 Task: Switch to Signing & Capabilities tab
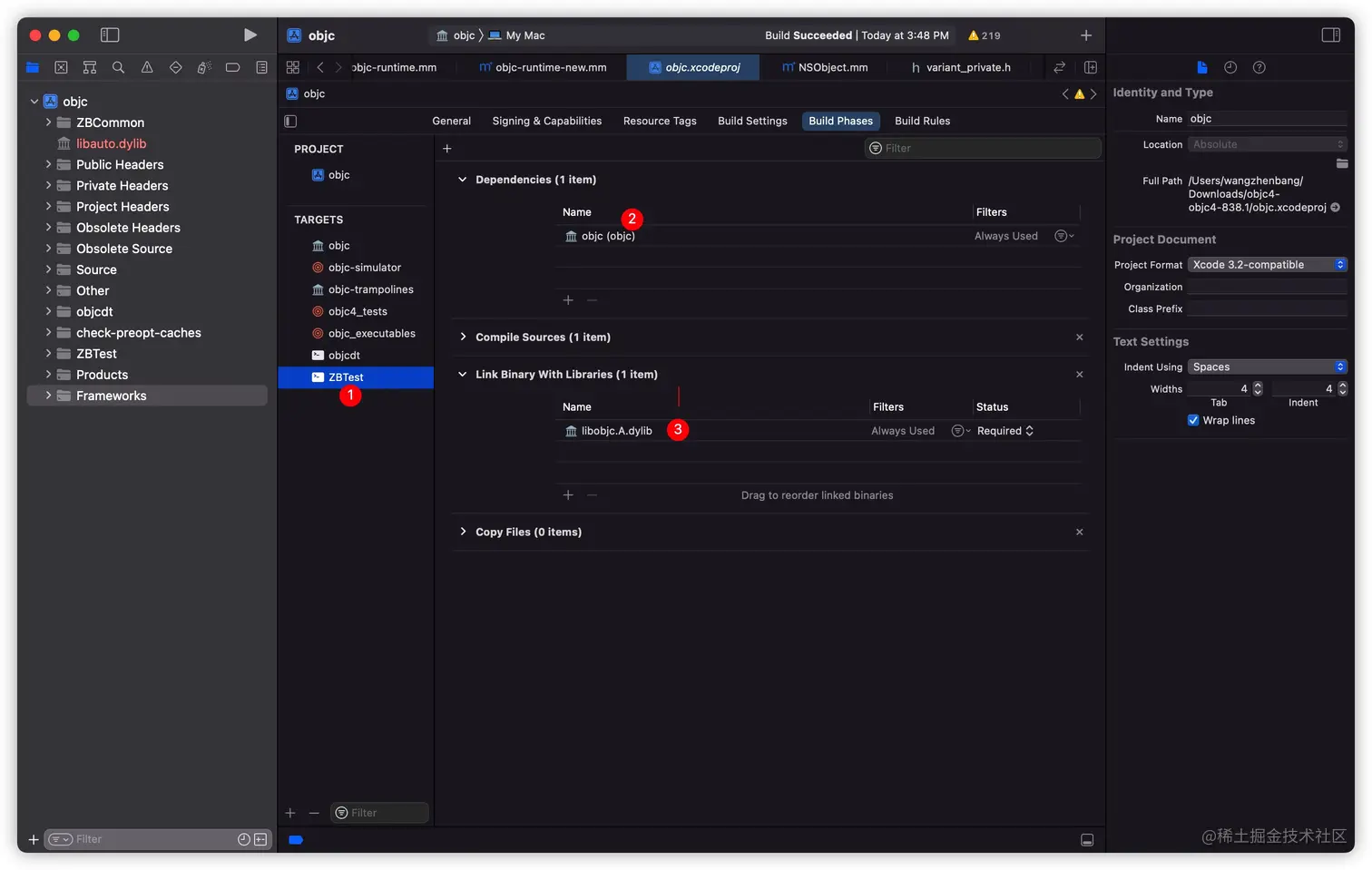click(546, 121)
